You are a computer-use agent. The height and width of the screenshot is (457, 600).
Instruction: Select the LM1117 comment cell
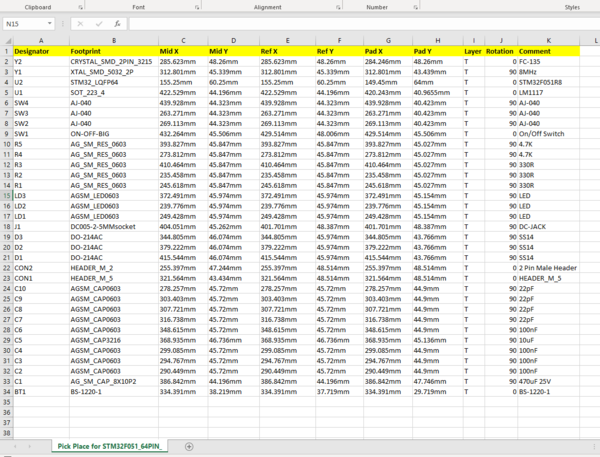(548, 93)
